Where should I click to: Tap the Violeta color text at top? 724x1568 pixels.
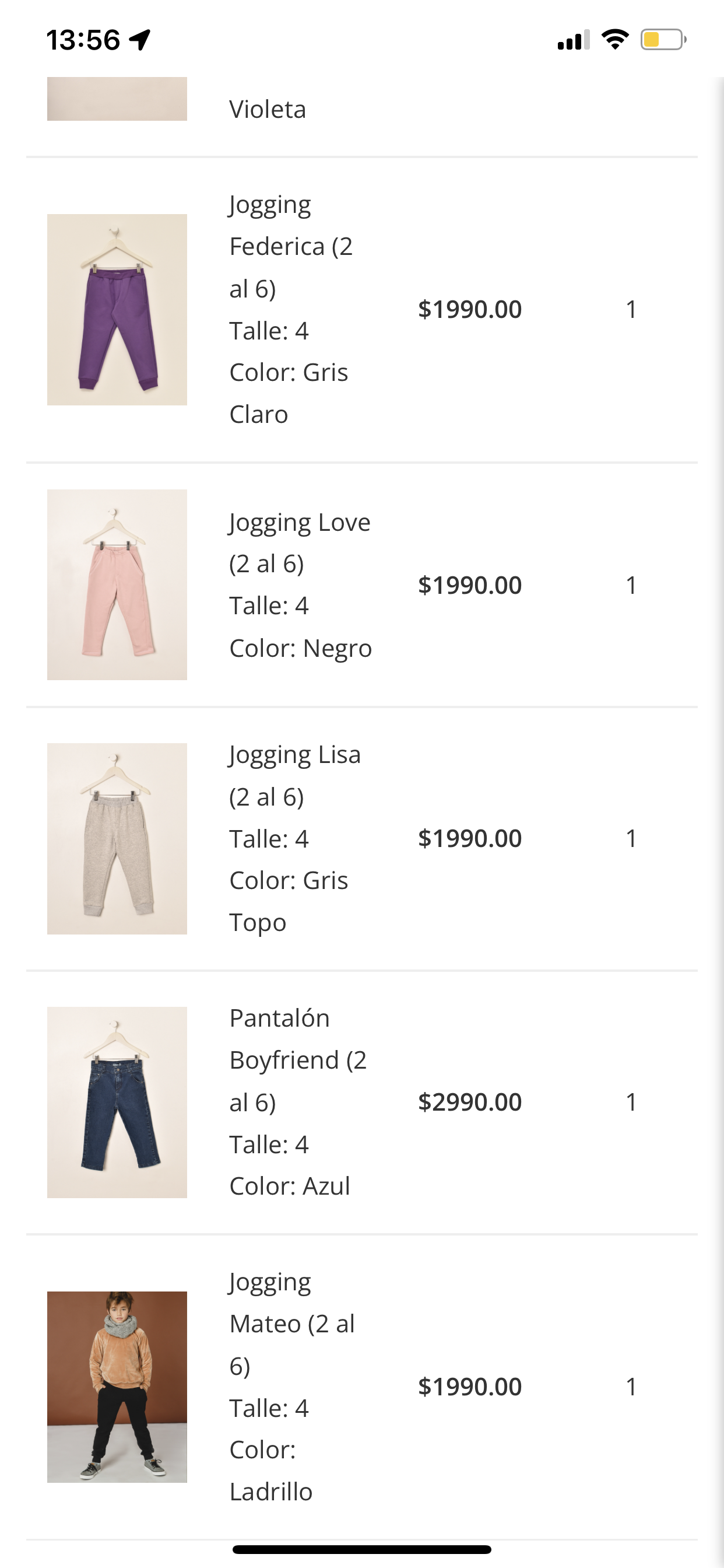click(268, 110)
